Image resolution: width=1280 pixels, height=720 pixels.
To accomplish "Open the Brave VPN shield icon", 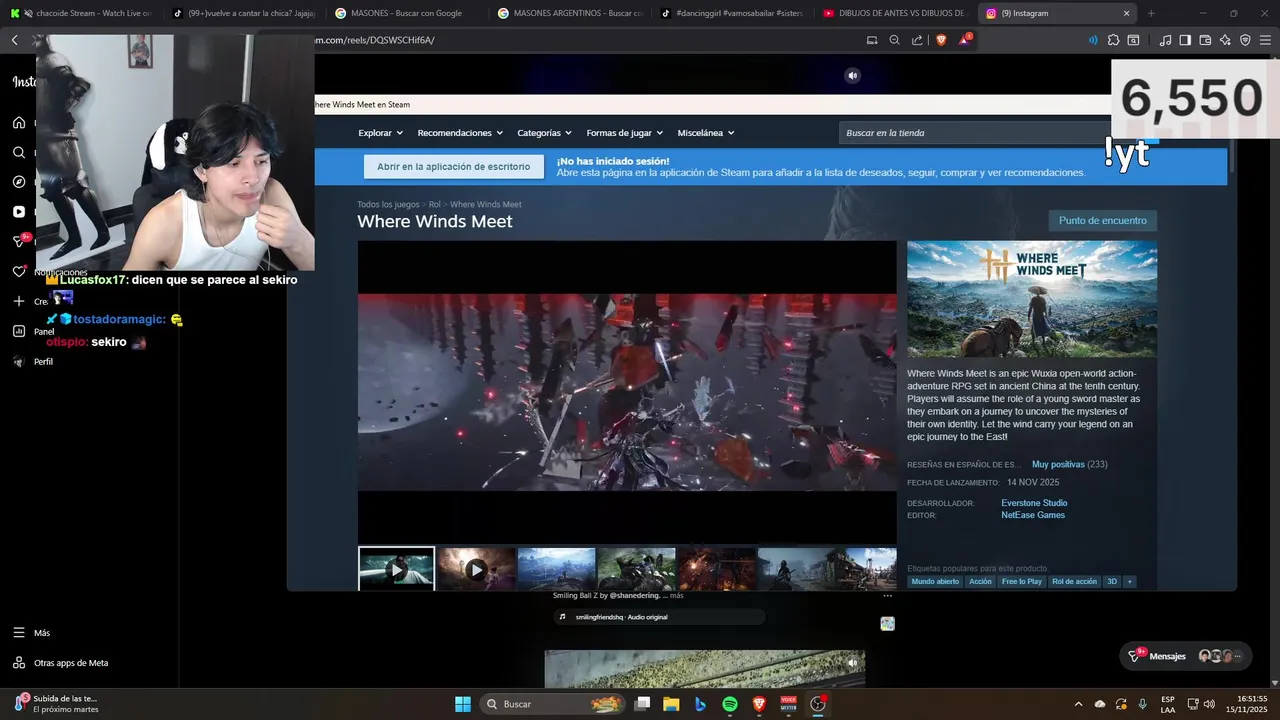I will coord(1245,40).
